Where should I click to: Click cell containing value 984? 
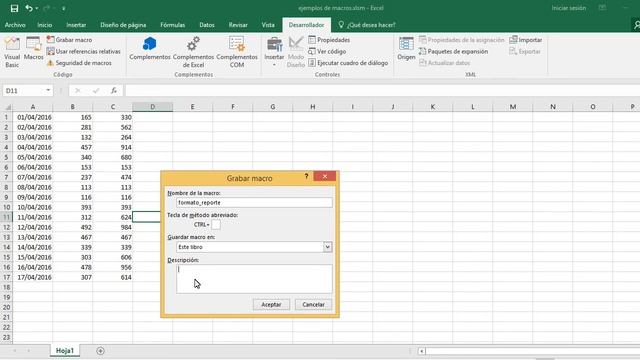(x=113, y=227)
